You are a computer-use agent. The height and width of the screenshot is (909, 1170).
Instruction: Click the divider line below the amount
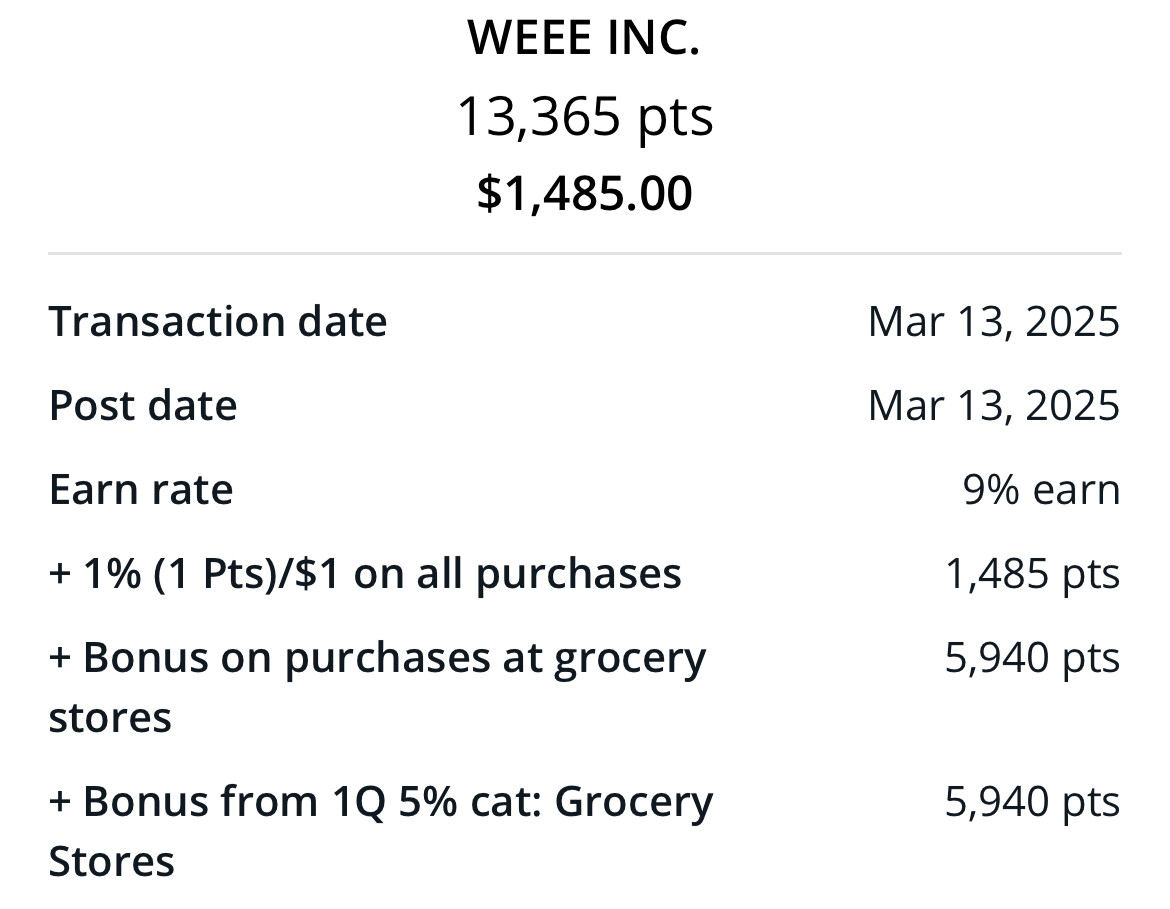(584, 254)
